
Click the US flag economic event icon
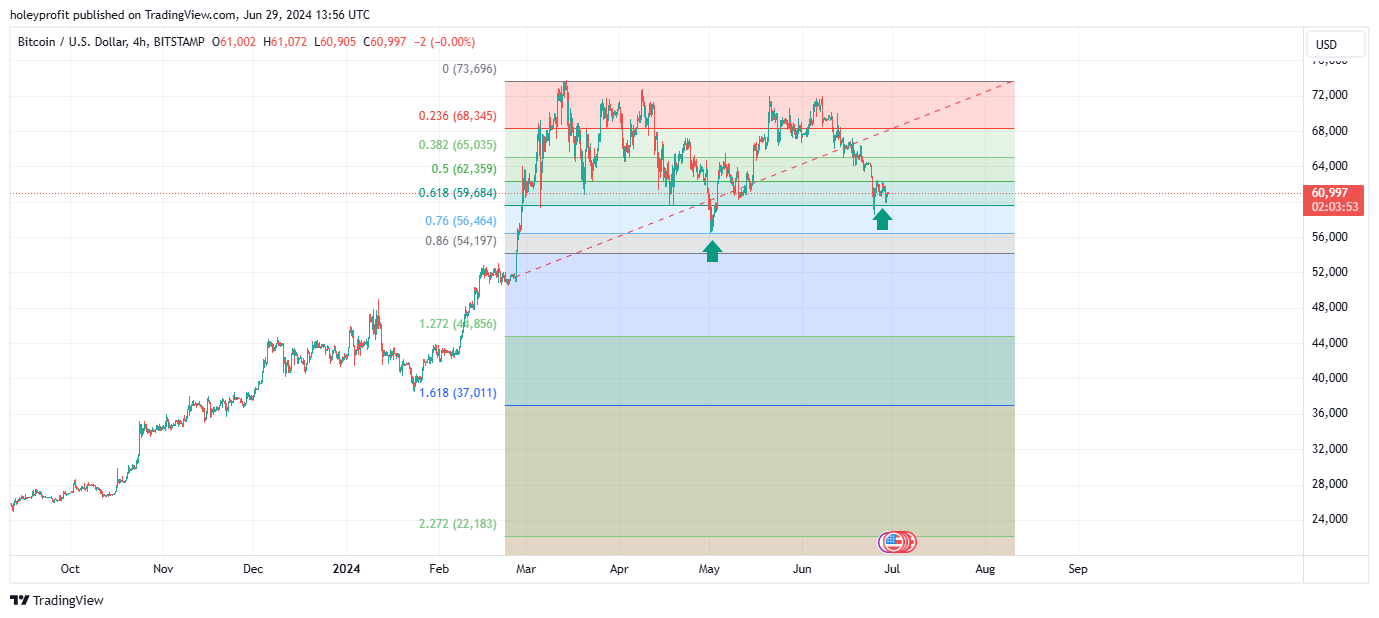coord(894,542)
